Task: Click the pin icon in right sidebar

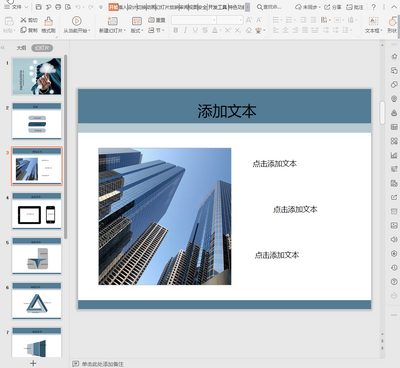Action: [x=394, y=56]
